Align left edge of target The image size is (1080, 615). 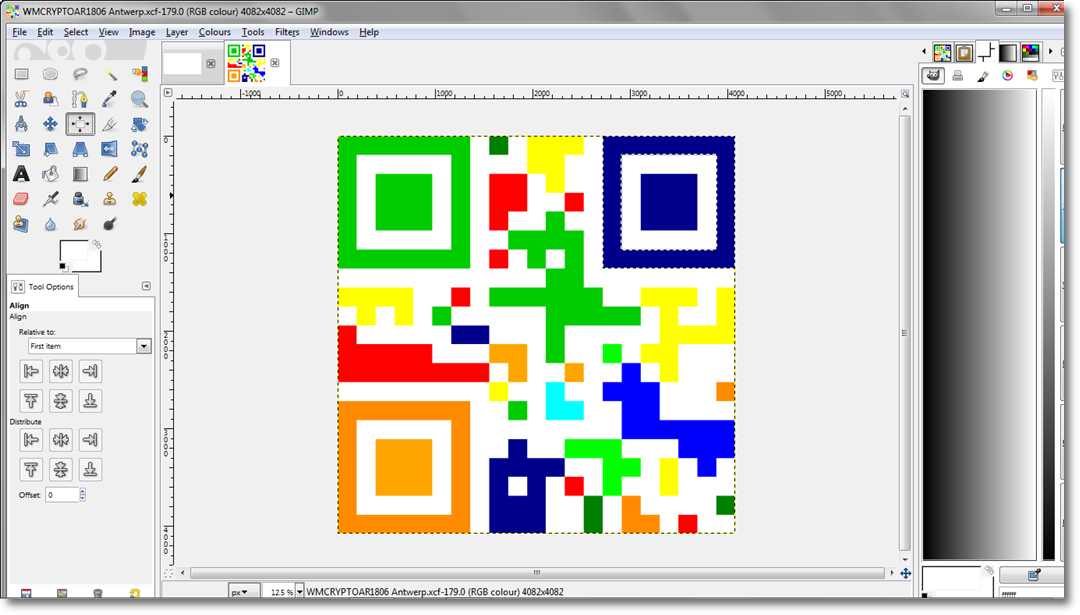point(31,371)
